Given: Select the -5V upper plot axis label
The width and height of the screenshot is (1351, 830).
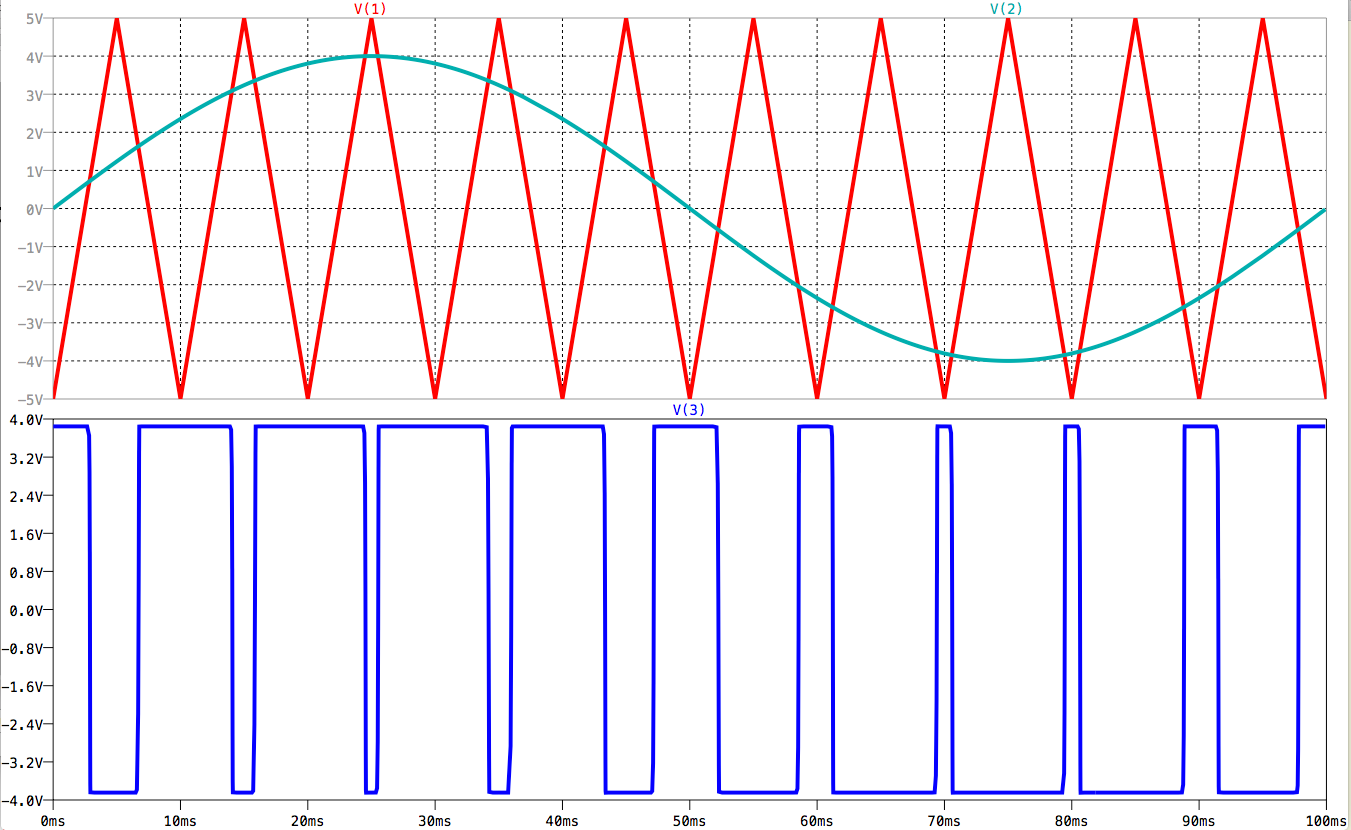Looking at the screenshot, I should (29, 399).
